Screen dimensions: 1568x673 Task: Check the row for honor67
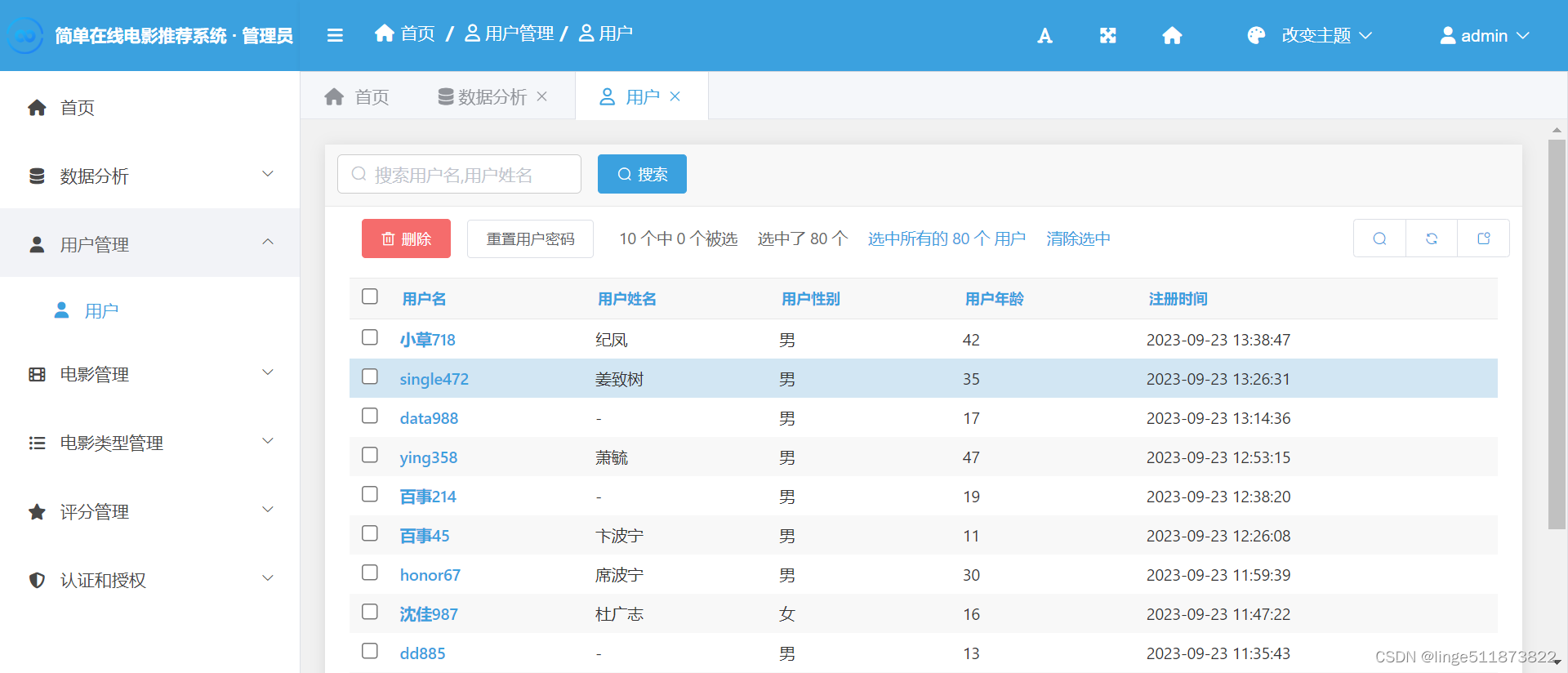pyautogui.click(x=370, y=573)
